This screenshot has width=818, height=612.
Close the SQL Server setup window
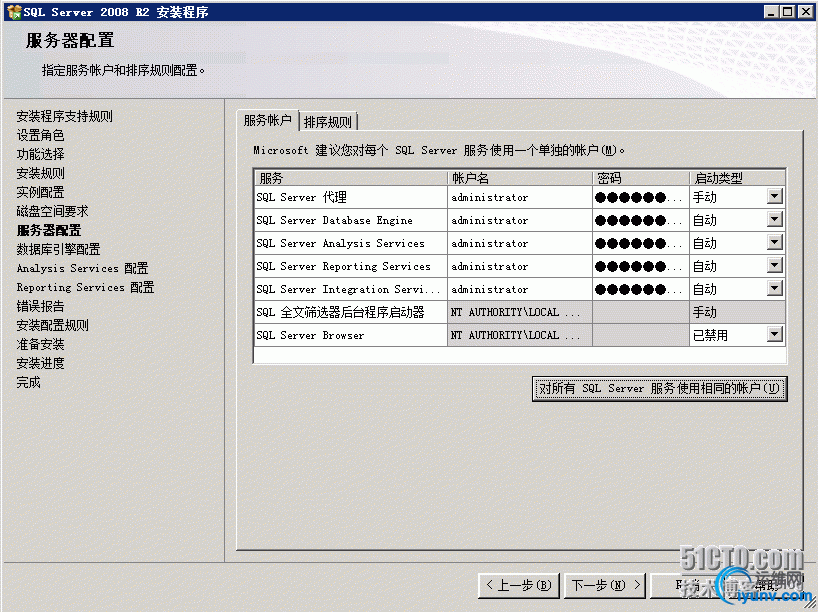[805, 11]
